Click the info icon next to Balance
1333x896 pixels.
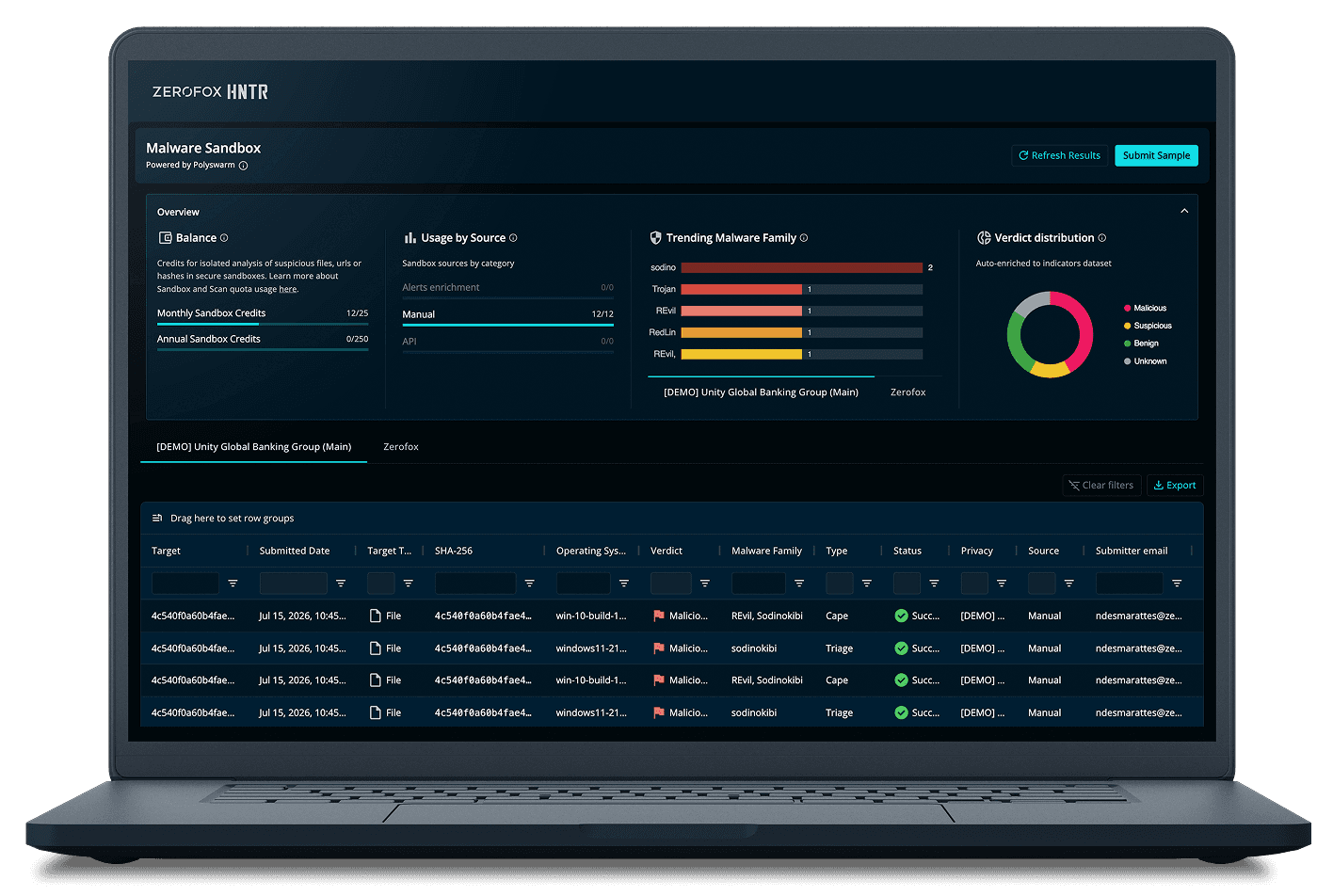click(224, 238)
